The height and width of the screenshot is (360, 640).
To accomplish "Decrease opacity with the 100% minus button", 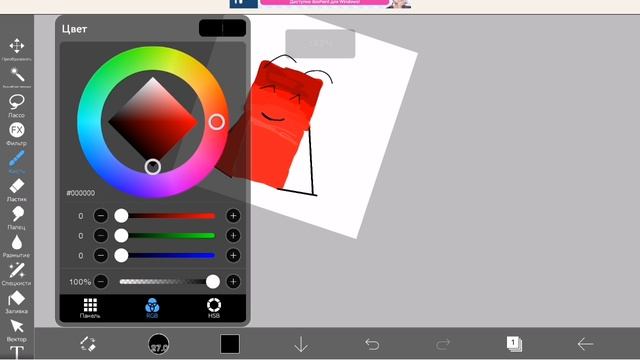I will point(101,281).
